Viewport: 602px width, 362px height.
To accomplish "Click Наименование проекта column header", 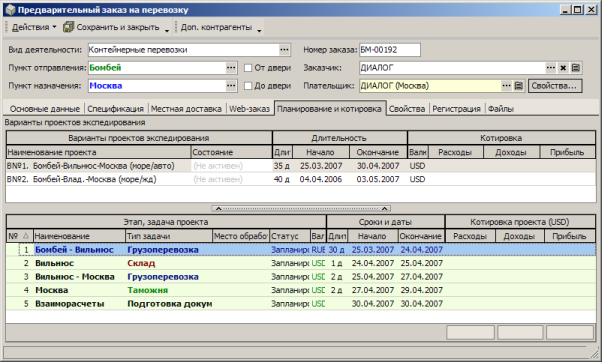I will tap(99, 152).
